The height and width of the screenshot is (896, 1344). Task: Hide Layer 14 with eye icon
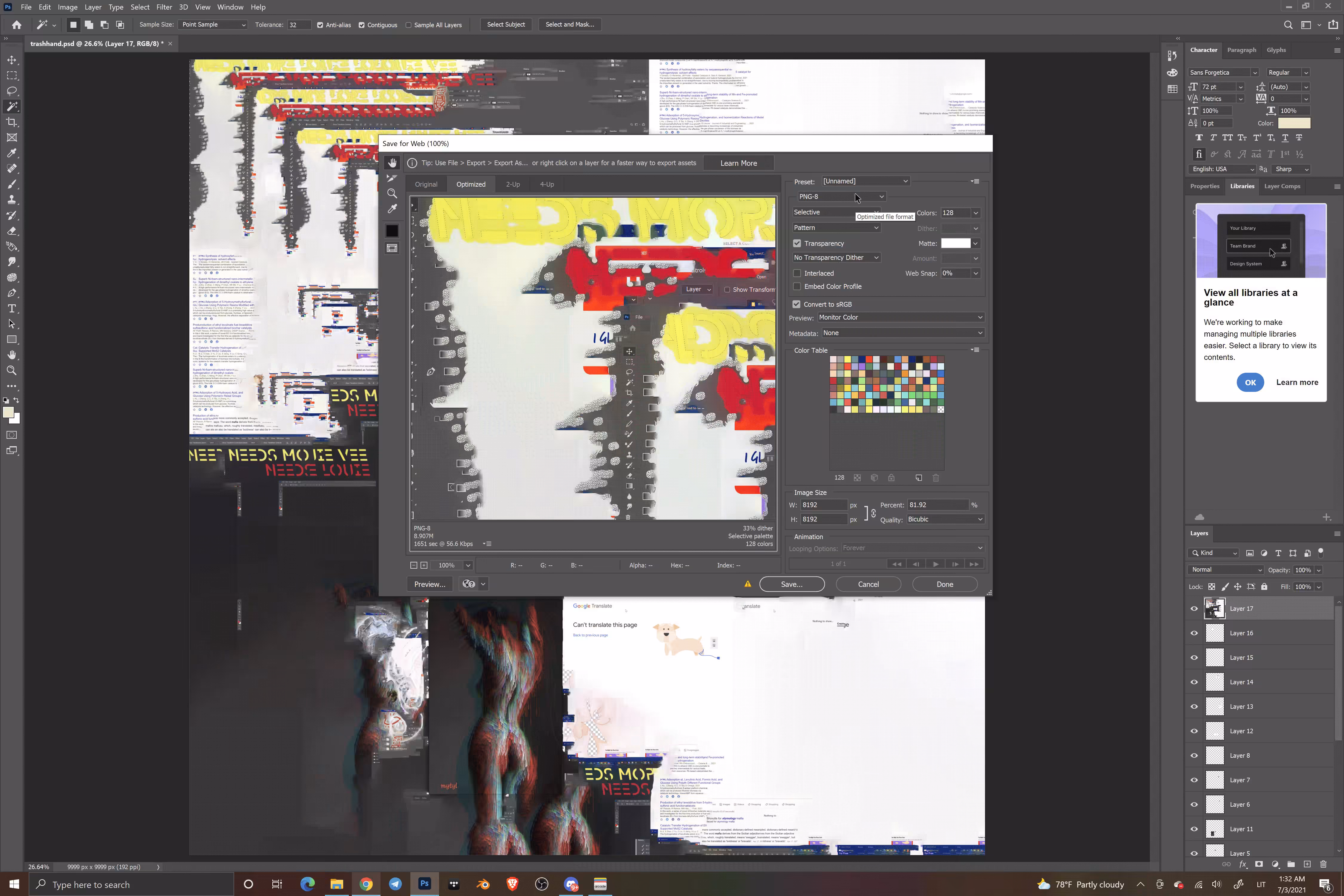(x=1194, y=682)
